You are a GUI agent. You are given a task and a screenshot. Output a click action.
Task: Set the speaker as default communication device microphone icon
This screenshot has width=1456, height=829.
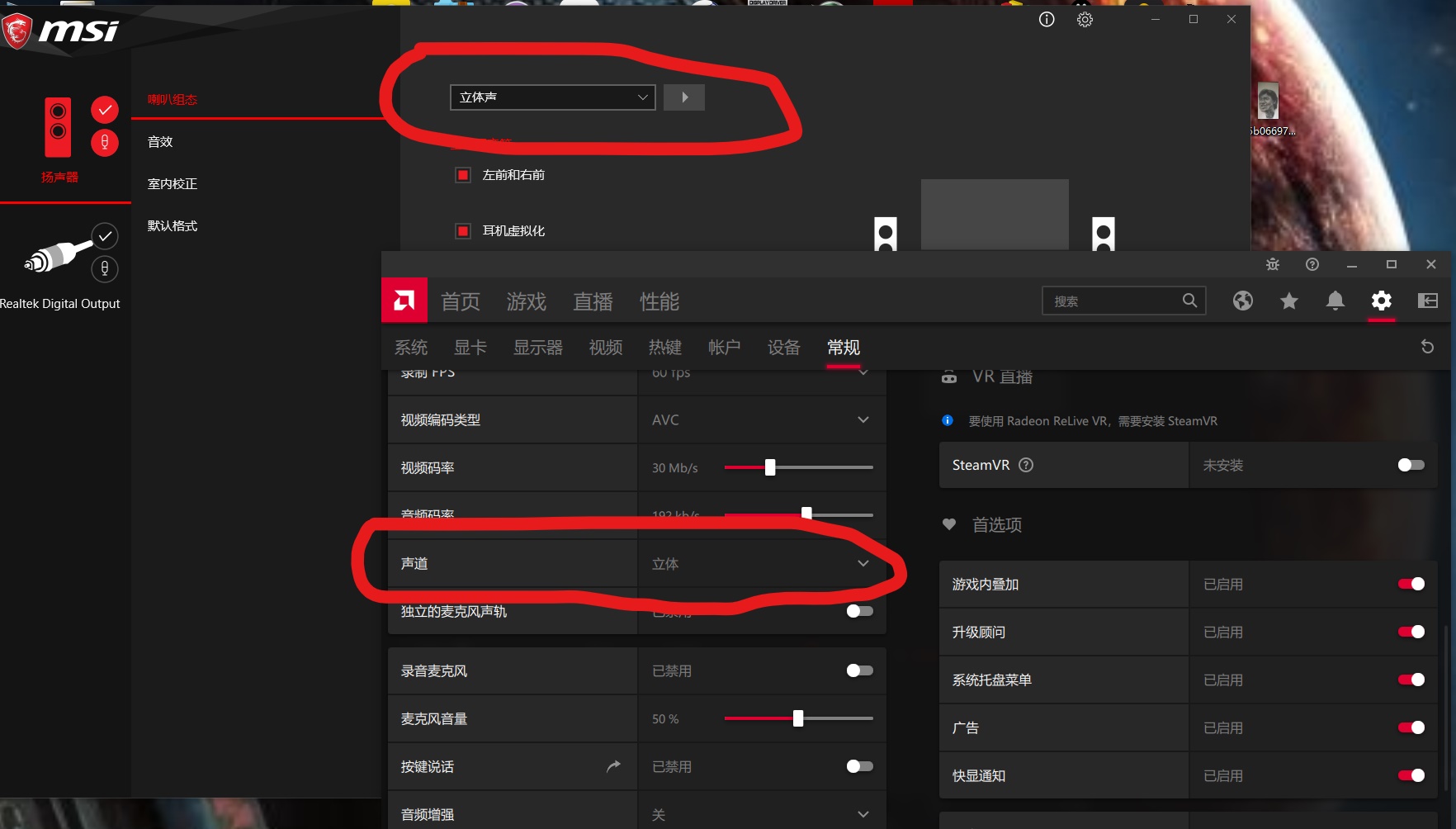pos(105,143)
